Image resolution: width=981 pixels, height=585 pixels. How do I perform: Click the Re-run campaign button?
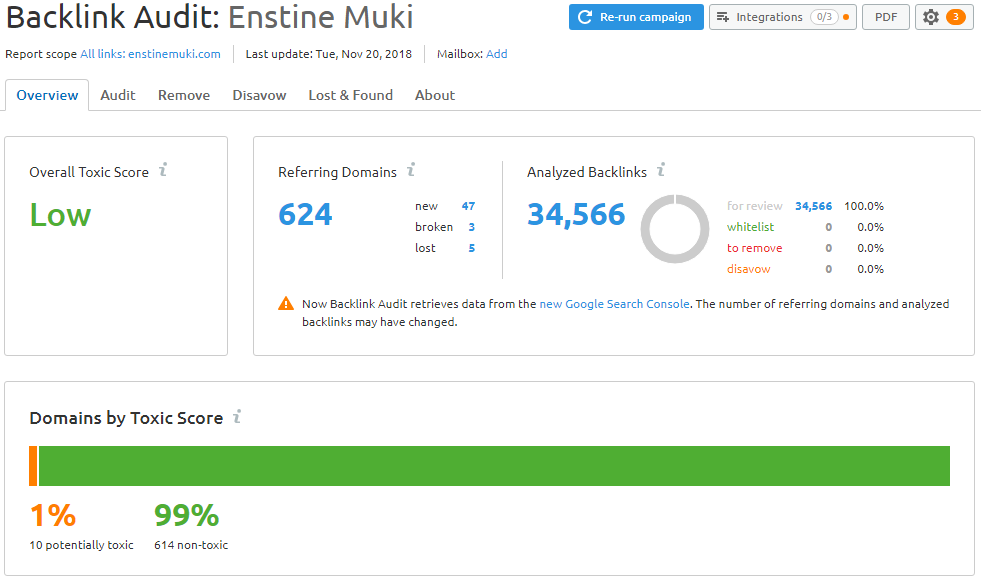click(x=636, y=18)
